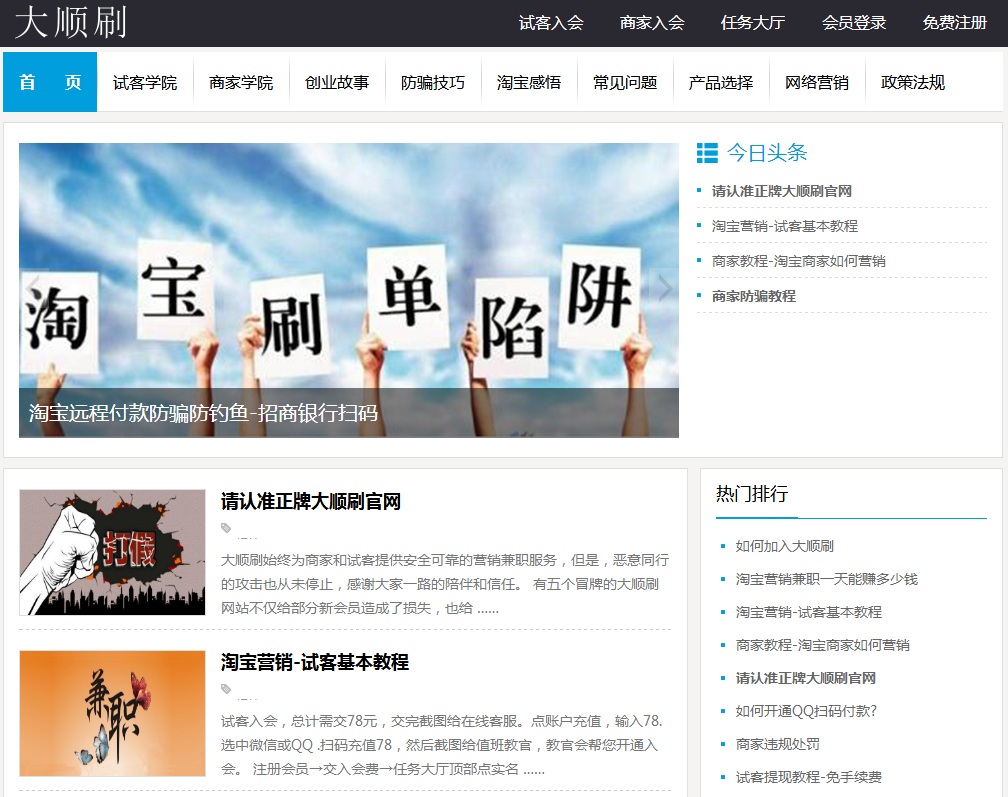Open 会员登录 from the top menu

tap(854, 23)
